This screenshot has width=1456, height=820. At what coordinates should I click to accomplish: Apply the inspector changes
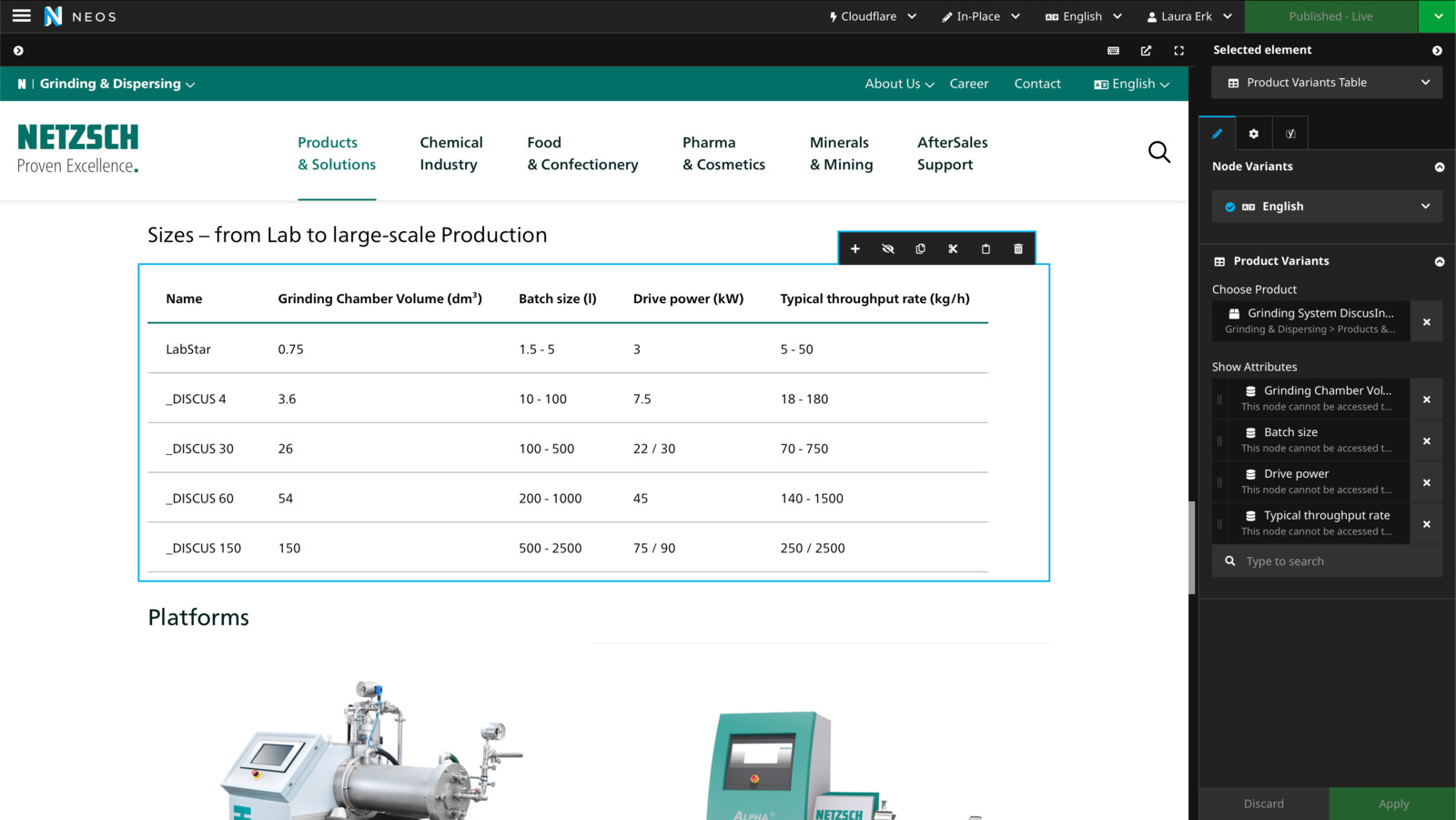point(1392,804)
